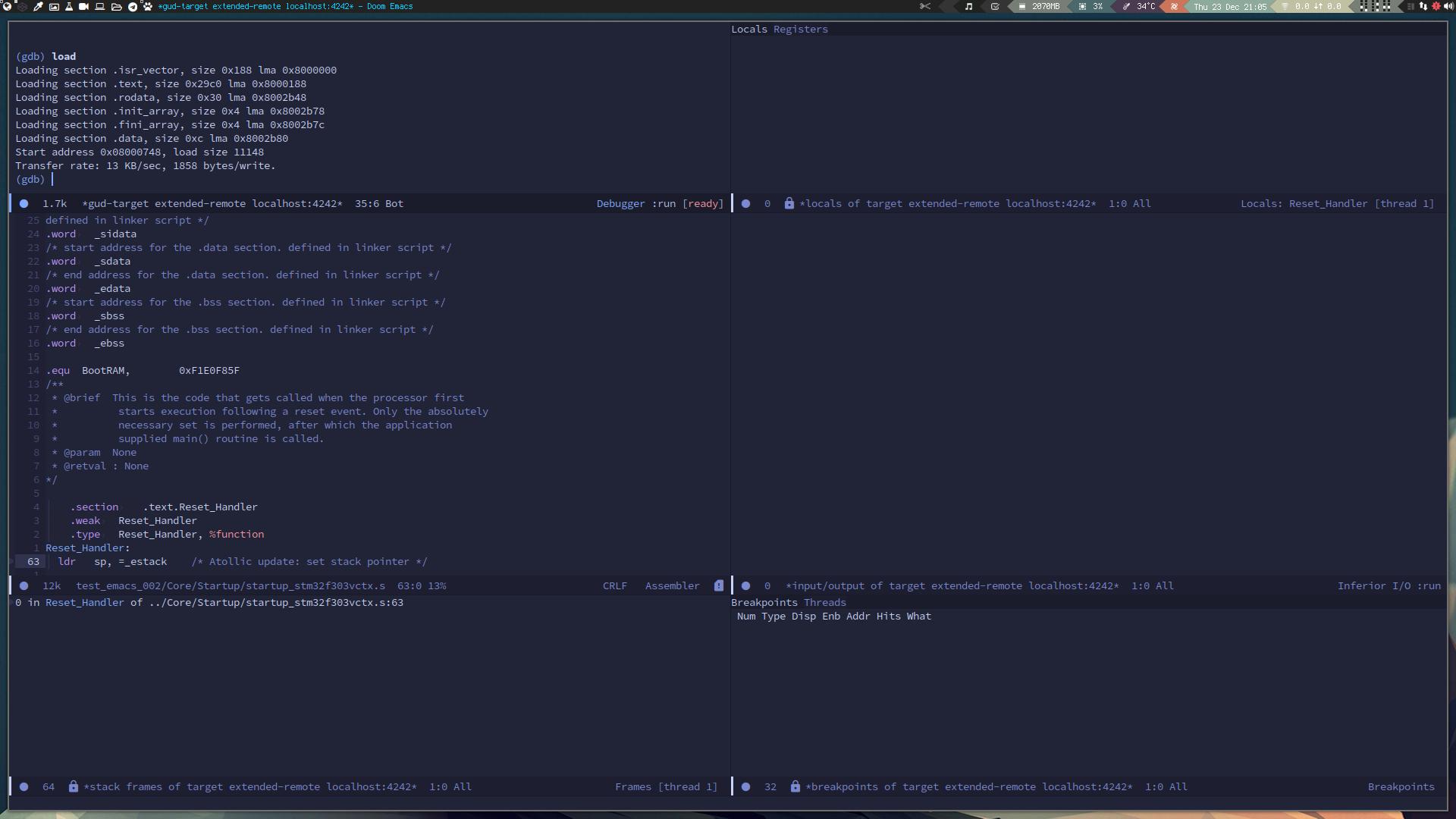1456x819 pixels.
Task: Open the Telegram paper-plane workspace icon
Action: pos(133,6)
